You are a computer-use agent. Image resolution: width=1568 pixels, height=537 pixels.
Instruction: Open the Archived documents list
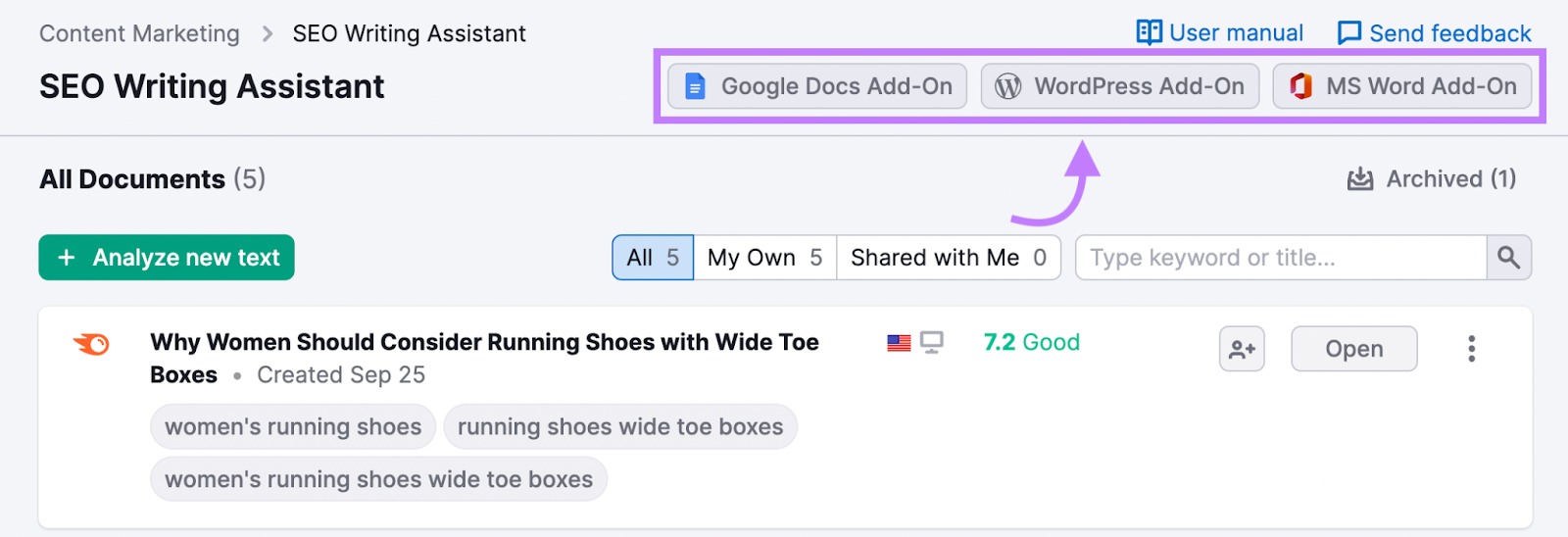click(x=1432, y=179)
